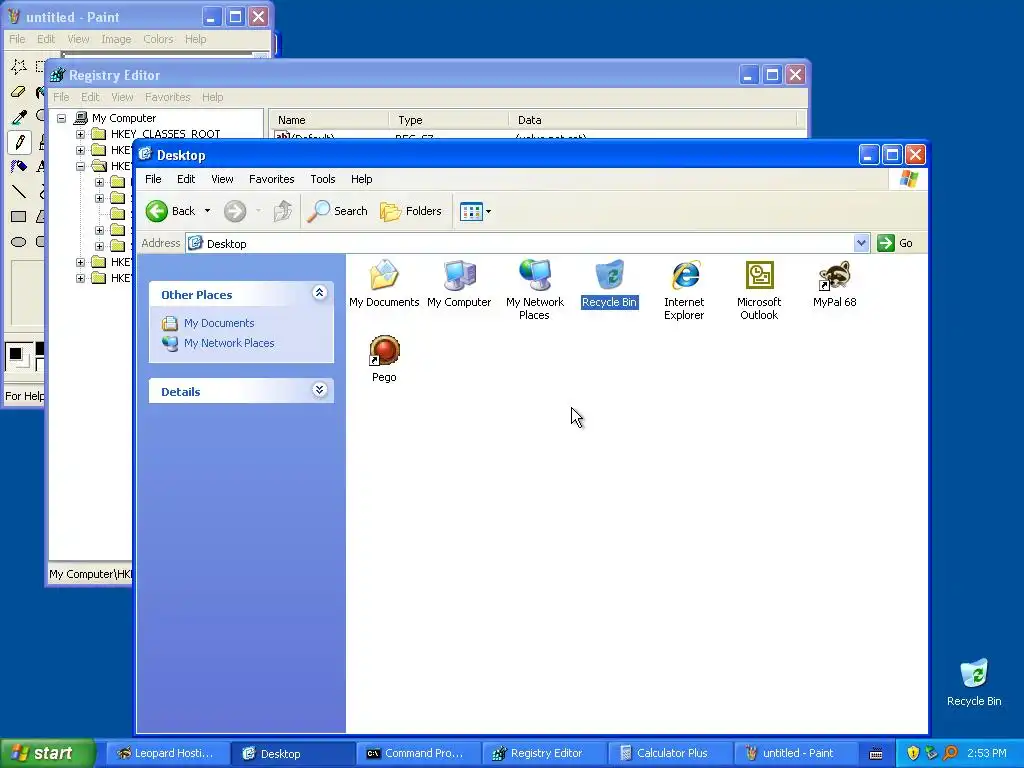Select the Free-Form Select tool in Paint
Image resolution: width=1024 pixels, height=768 pixels.
[19, 66]
